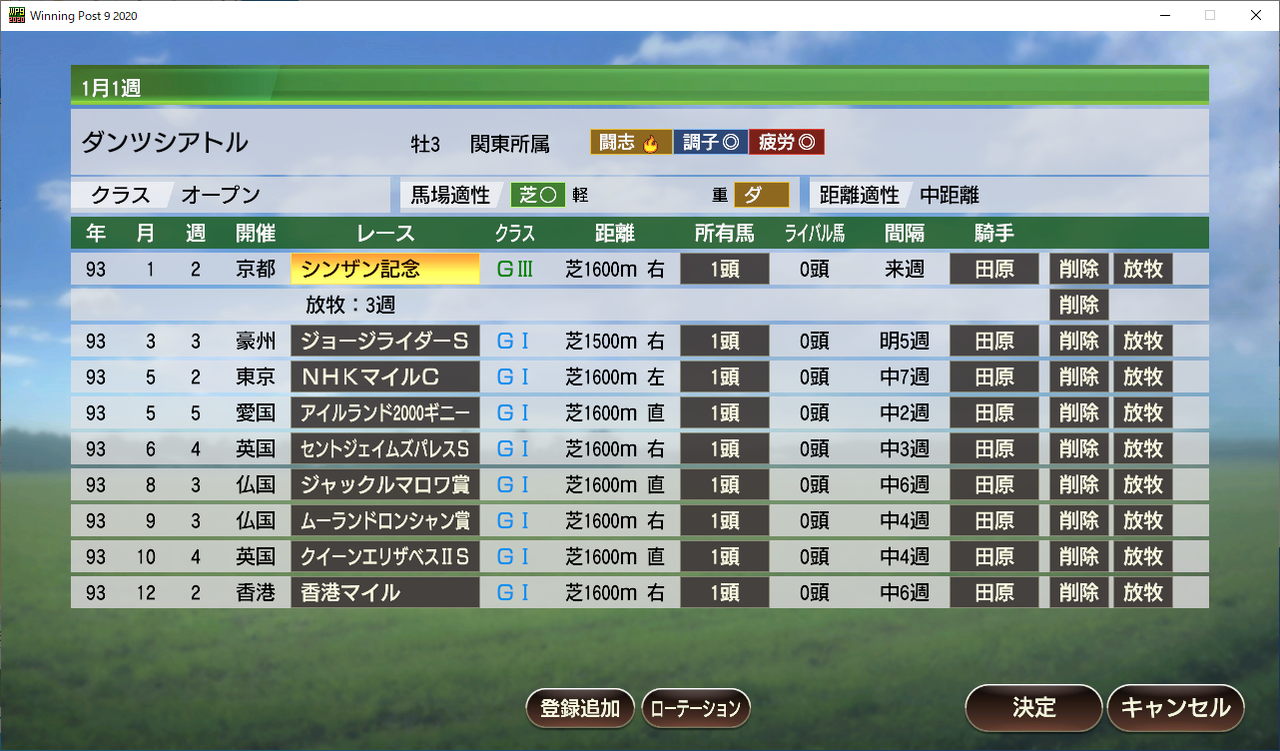Confirm with the 決定 button
The image size is (1280, 751).
tap(1034, 708)
